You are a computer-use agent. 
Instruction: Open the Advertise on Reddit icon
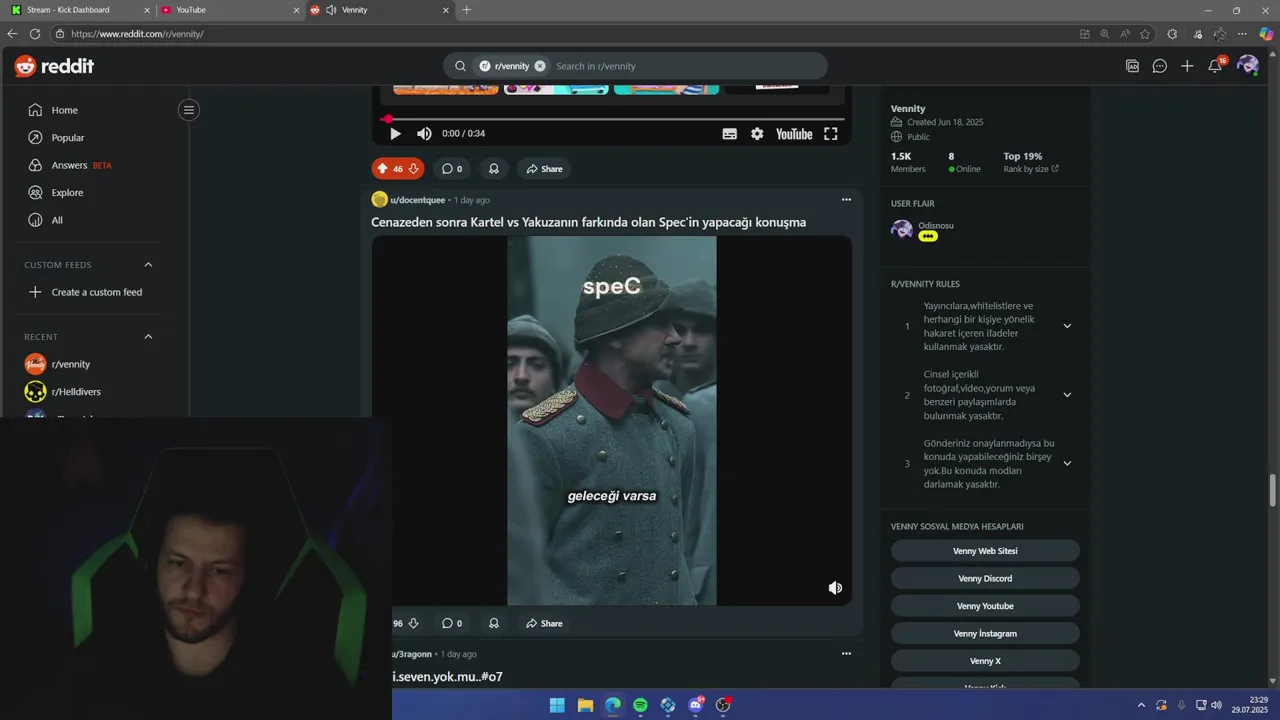[x=1132, y=66]
